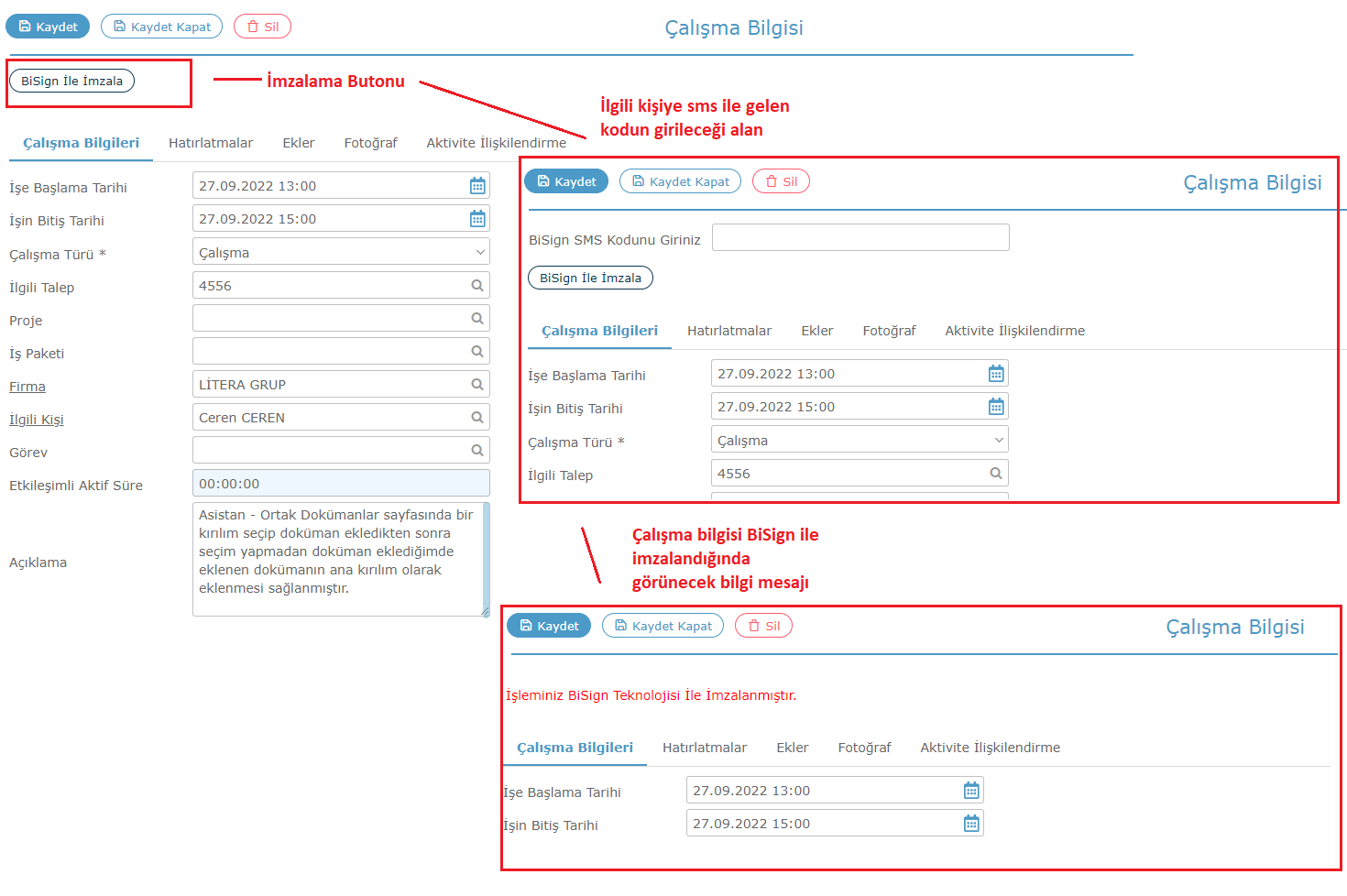
Task: Click search icon in İş Paketi field
Action: (477, 352)
